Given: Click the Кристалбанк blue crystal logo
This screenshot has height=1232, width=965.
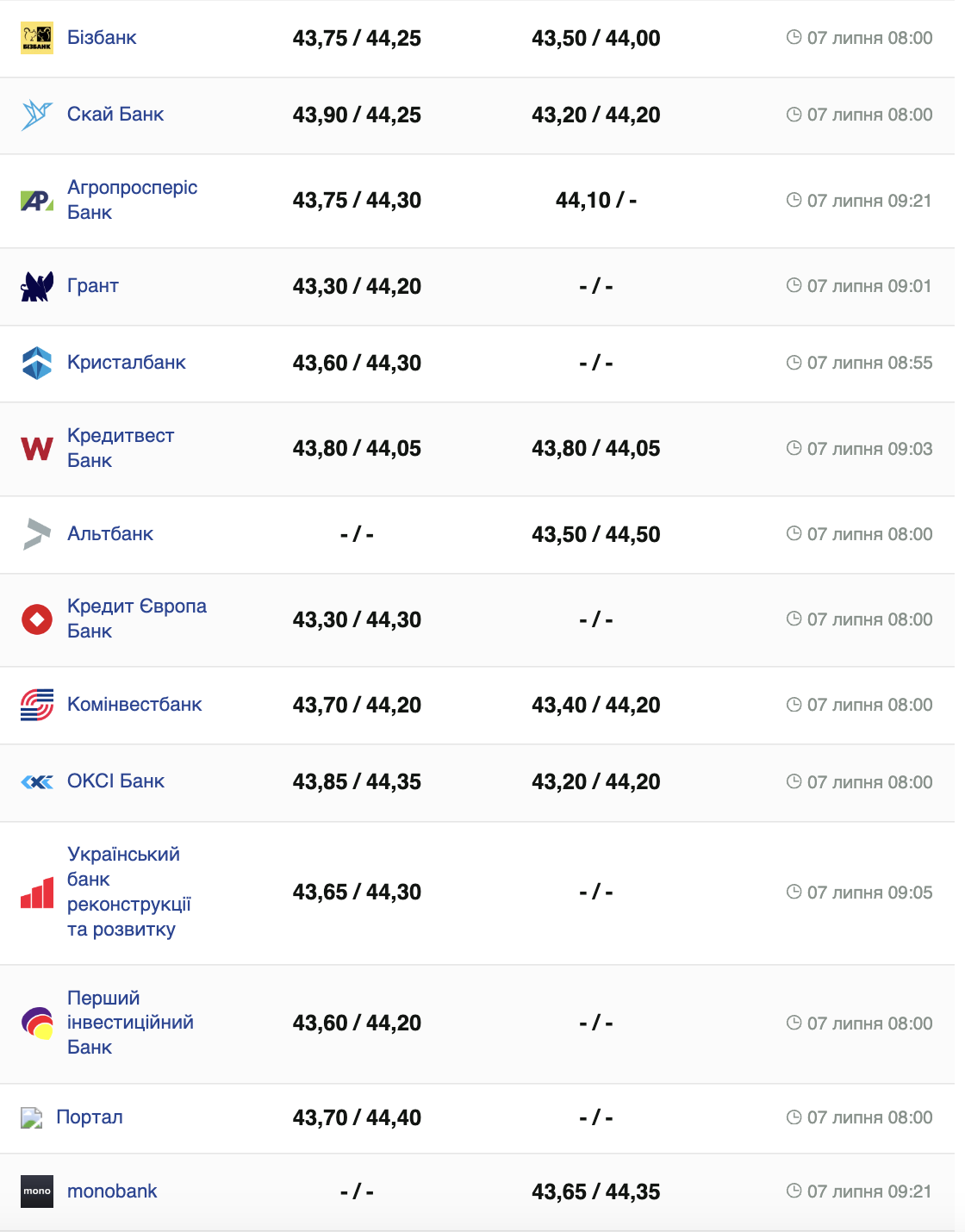Looking at the screenshot, I should coord(37,363).
